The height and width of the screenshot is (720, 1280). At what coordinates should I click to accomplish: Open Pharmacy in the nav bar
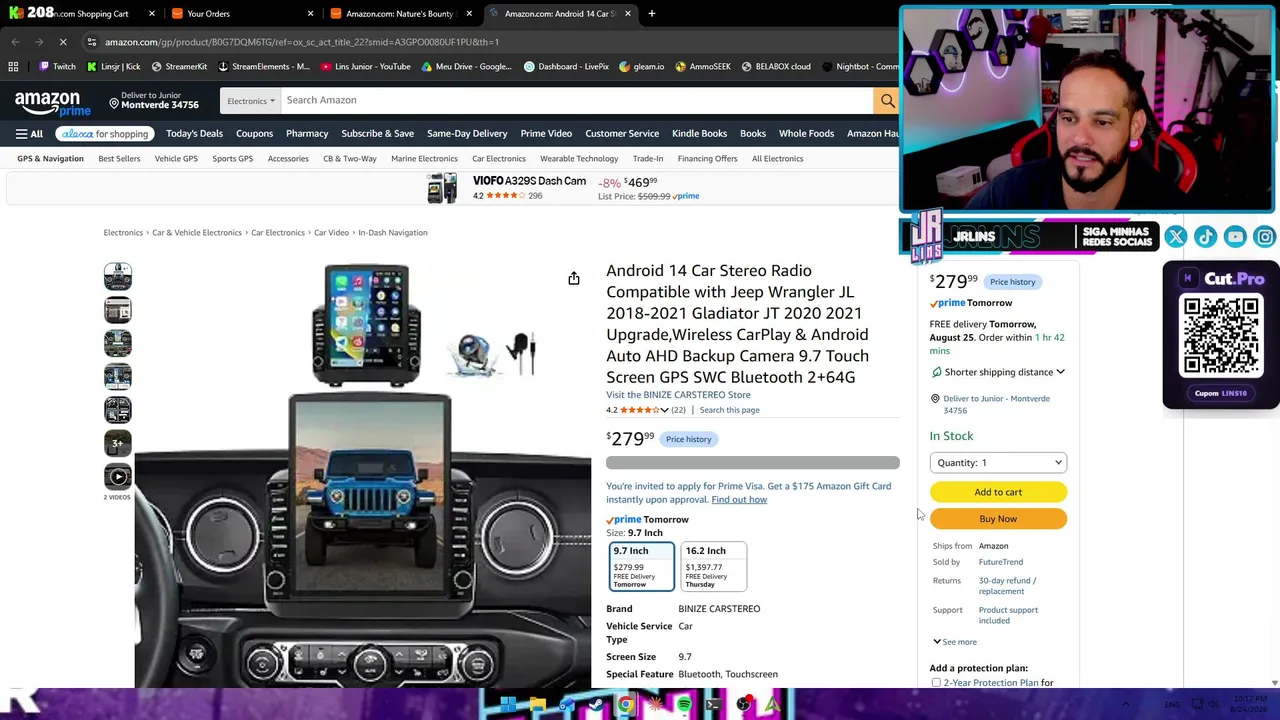(307, 134)
